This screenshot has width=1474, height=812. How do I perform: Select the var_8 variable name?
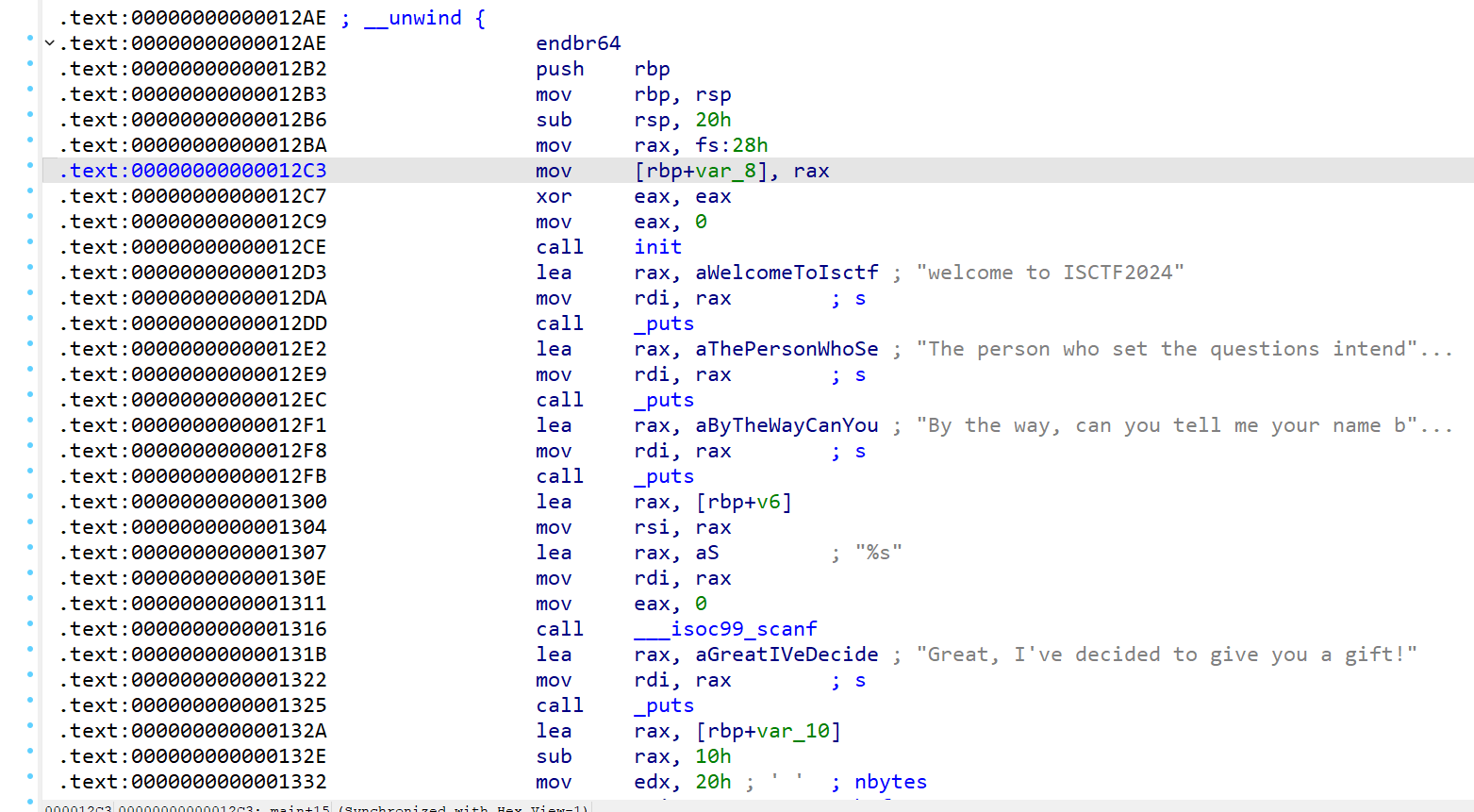[x=725, y=171]
